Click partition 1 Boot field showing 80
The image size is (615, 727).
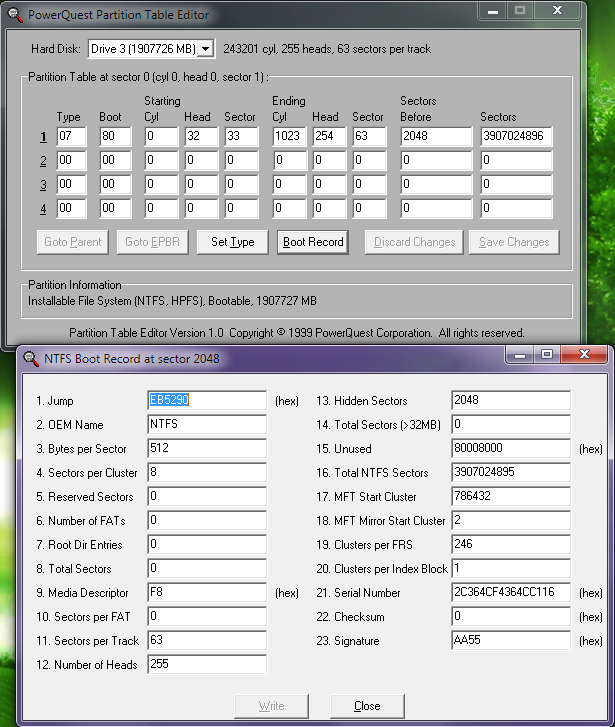[x=115, y=136]
